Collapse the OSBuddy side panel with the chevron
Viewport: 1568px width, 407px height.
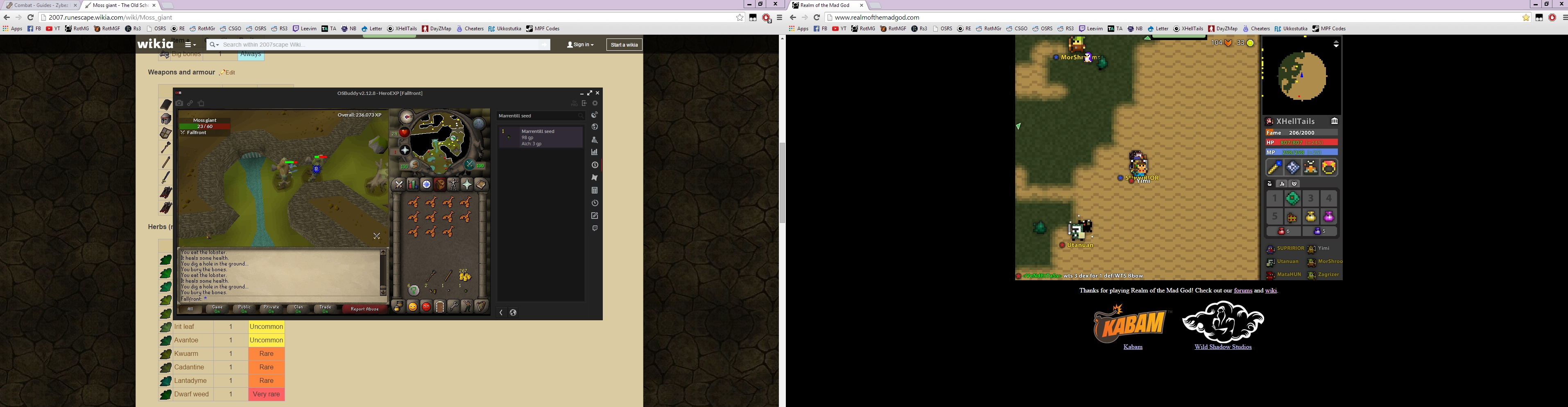pos(502,313)
